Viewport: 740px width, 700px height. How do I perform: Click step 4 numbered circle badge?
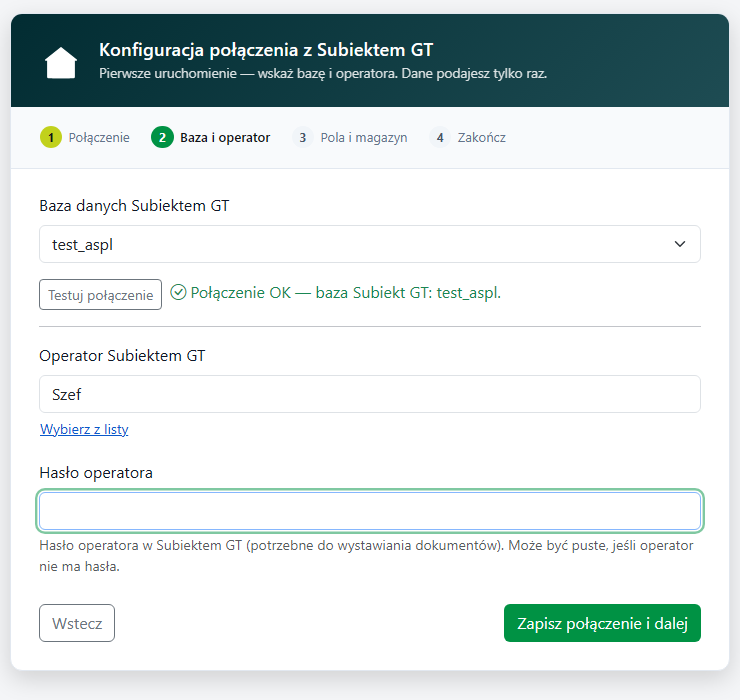[440, 137]
